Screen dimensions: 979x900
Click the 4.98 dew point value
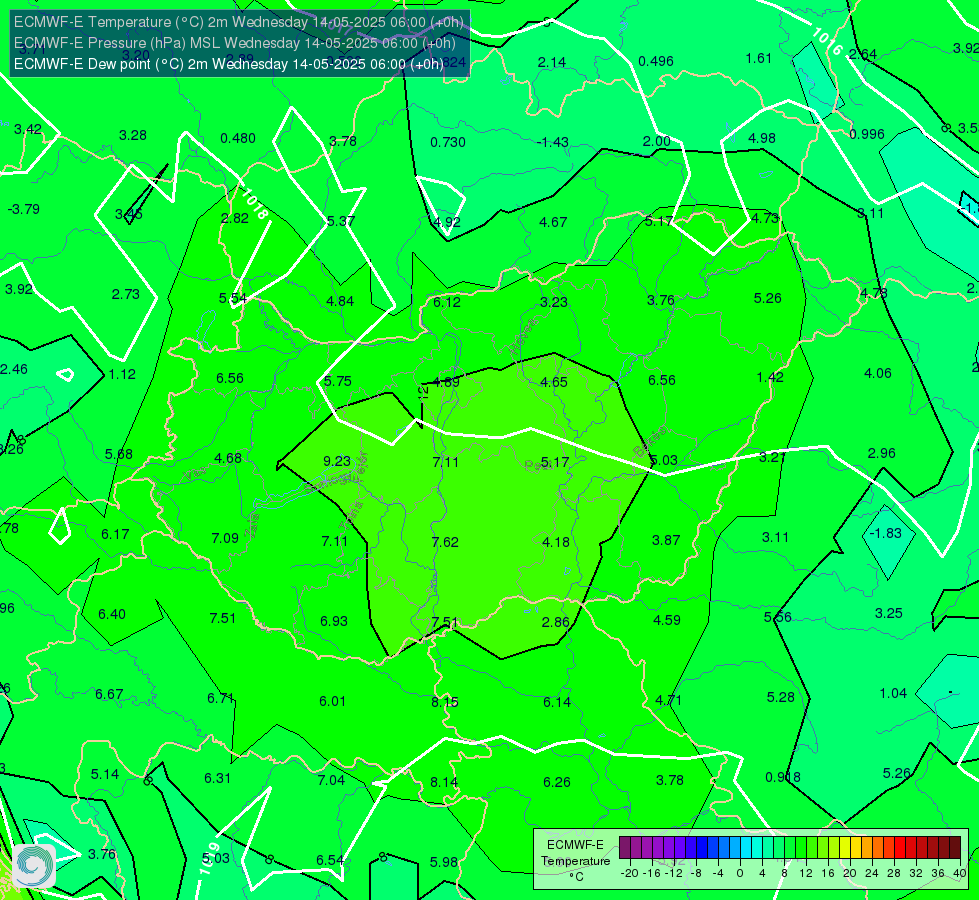coord(762,138)
